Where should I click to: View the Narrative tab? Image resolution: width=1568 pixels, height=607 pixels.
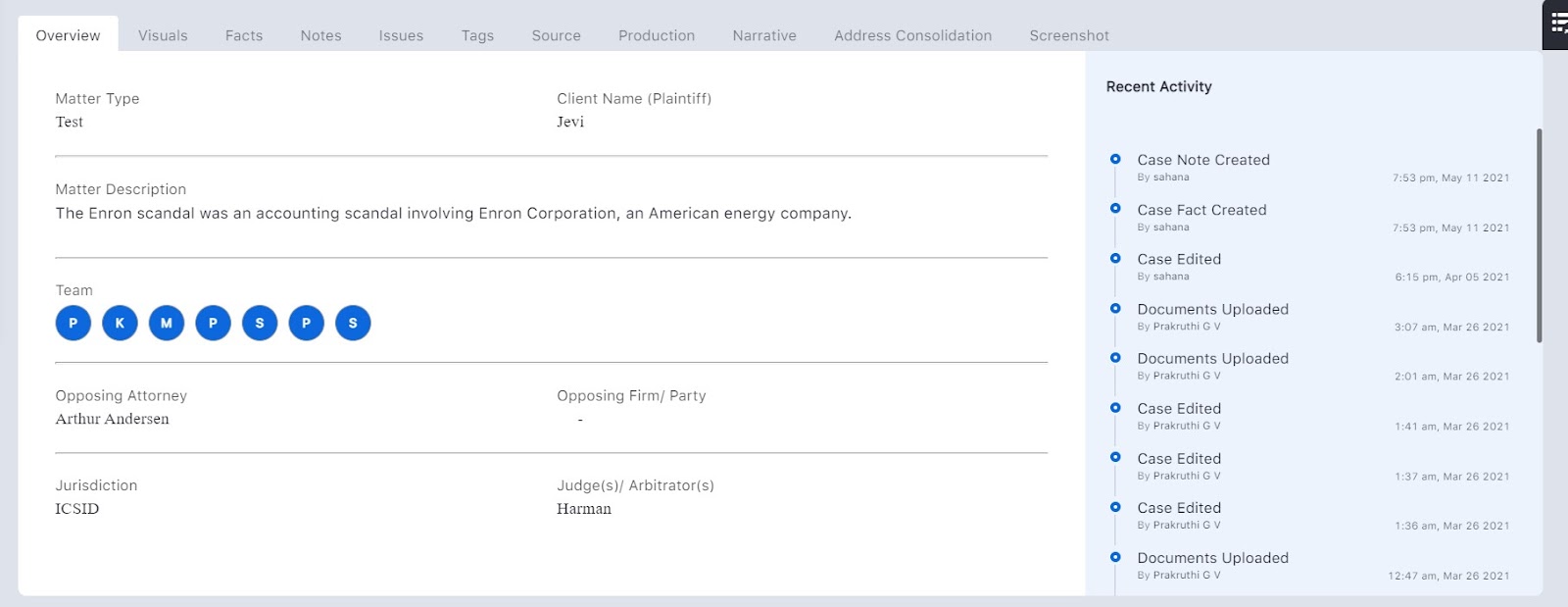(764, 35)
